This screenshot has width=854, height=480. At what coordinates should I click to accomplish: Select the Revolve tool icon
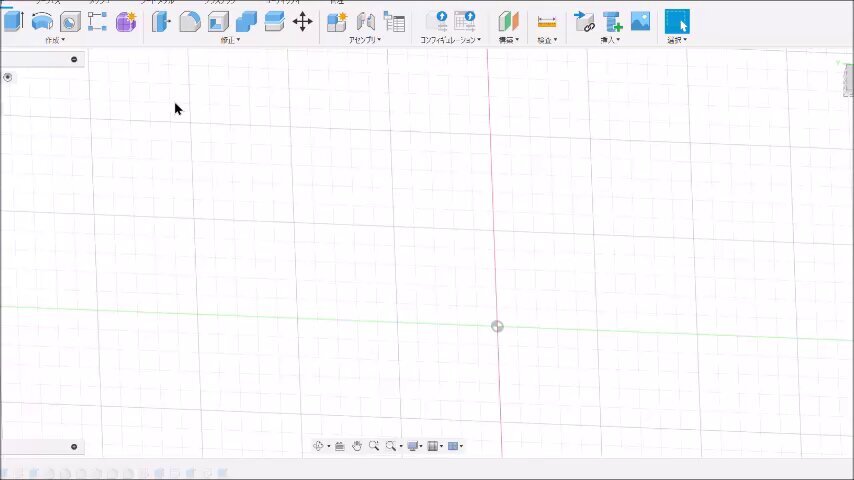[42, 22]
